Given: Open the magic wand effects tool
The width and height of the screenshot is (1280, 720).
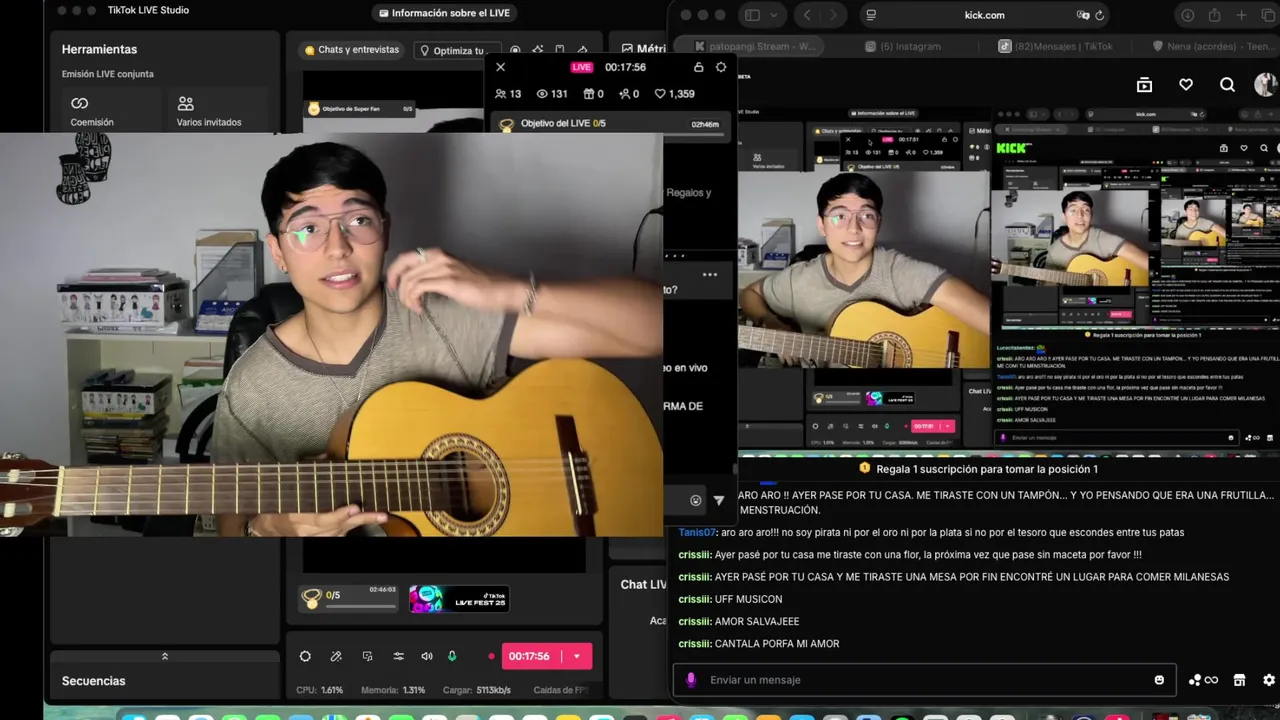Looking at the screenshot, I should tap(336, 656).
